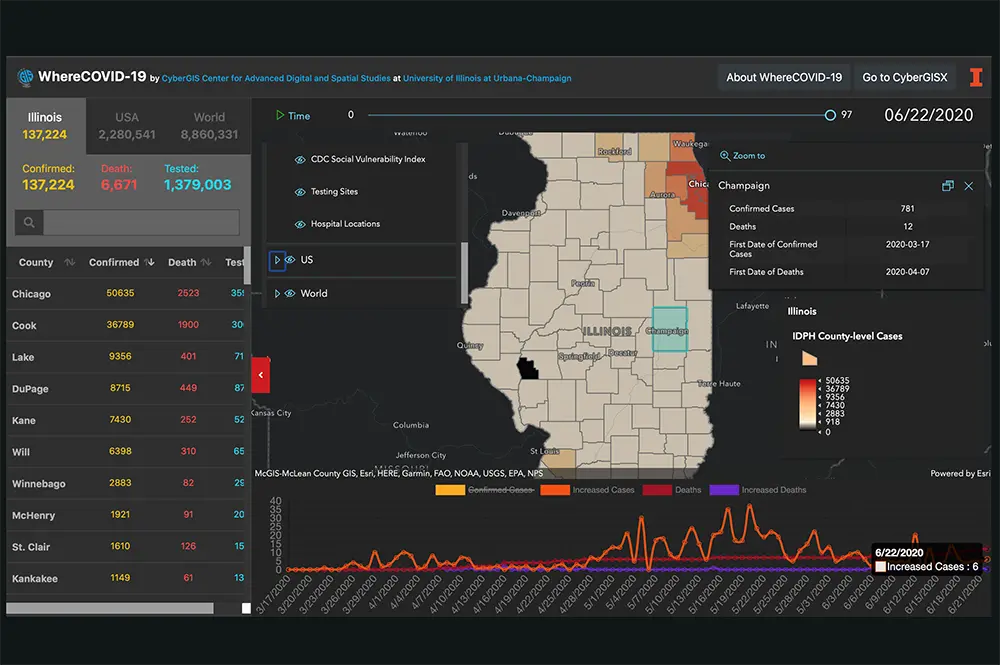This screenshot has height=665, width=1000.
Task: Sort table by the Confirmed column arrow
Action: (150, 263)
